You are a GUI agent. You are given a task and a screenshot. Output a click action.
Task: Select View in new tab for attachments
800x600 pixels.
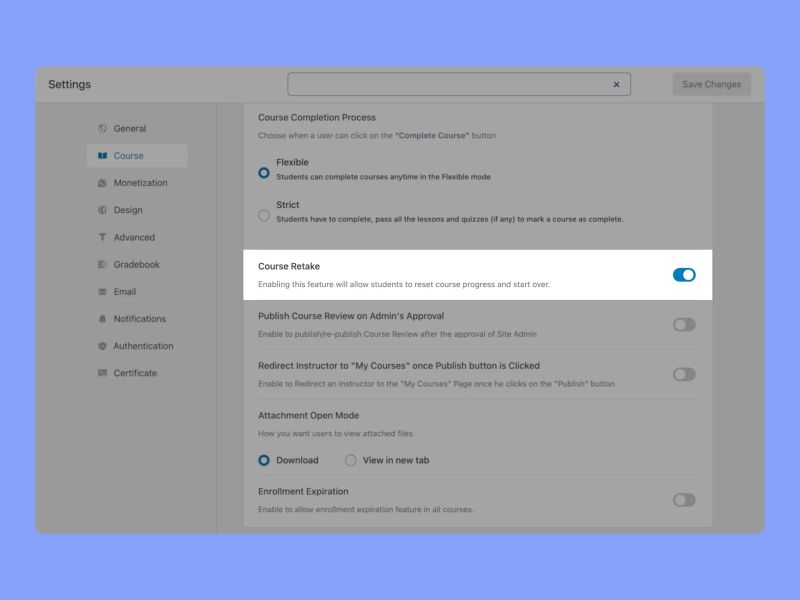351,460
